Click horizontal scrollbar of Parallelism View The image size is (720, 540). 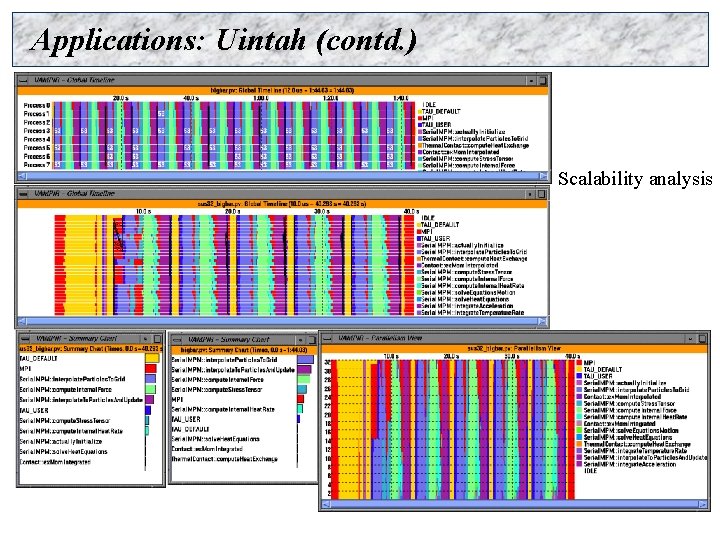tap(514, 504)
